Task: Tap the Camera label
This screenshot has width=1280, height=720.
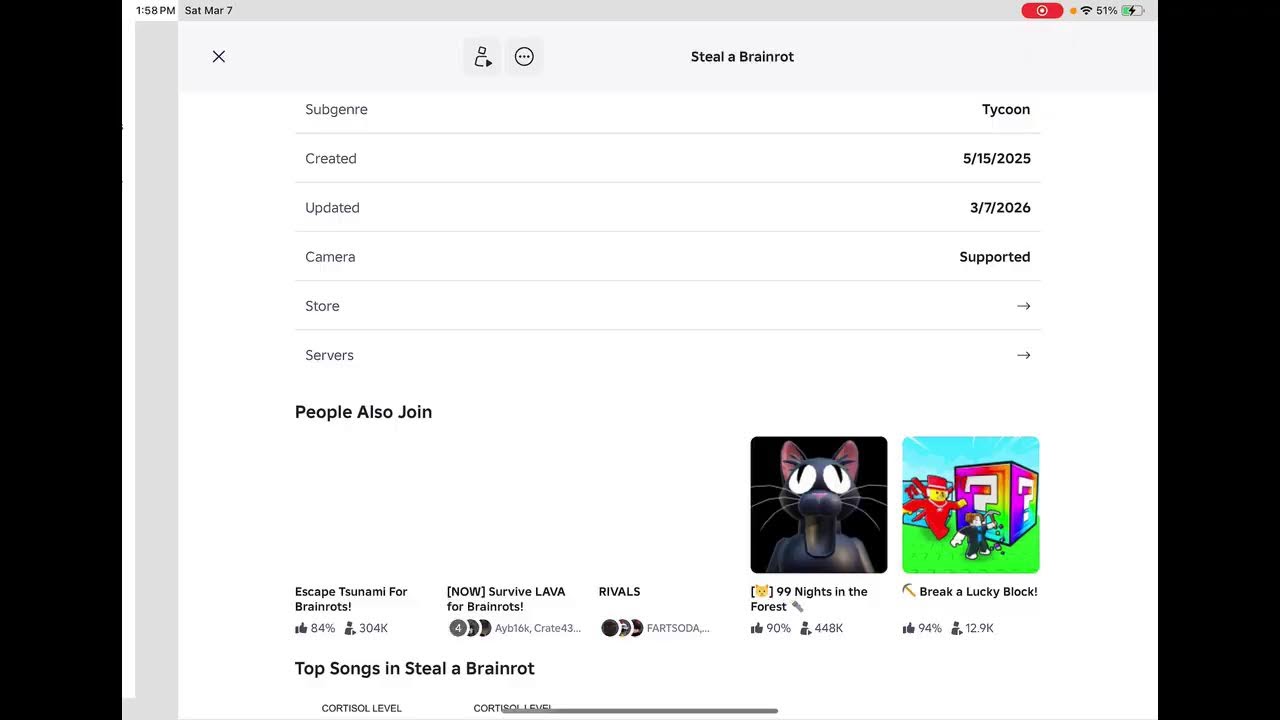Action: [x=330, y=257]
